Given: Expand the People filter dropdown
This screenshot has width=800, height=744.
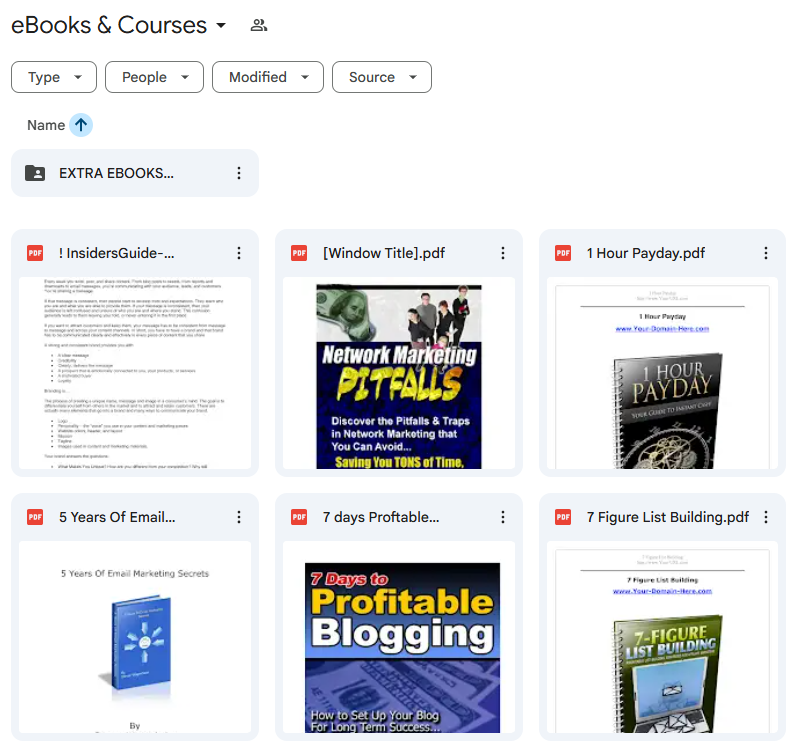Looking at the screenshot, I should pyautogui.click(x=155, y=77).
